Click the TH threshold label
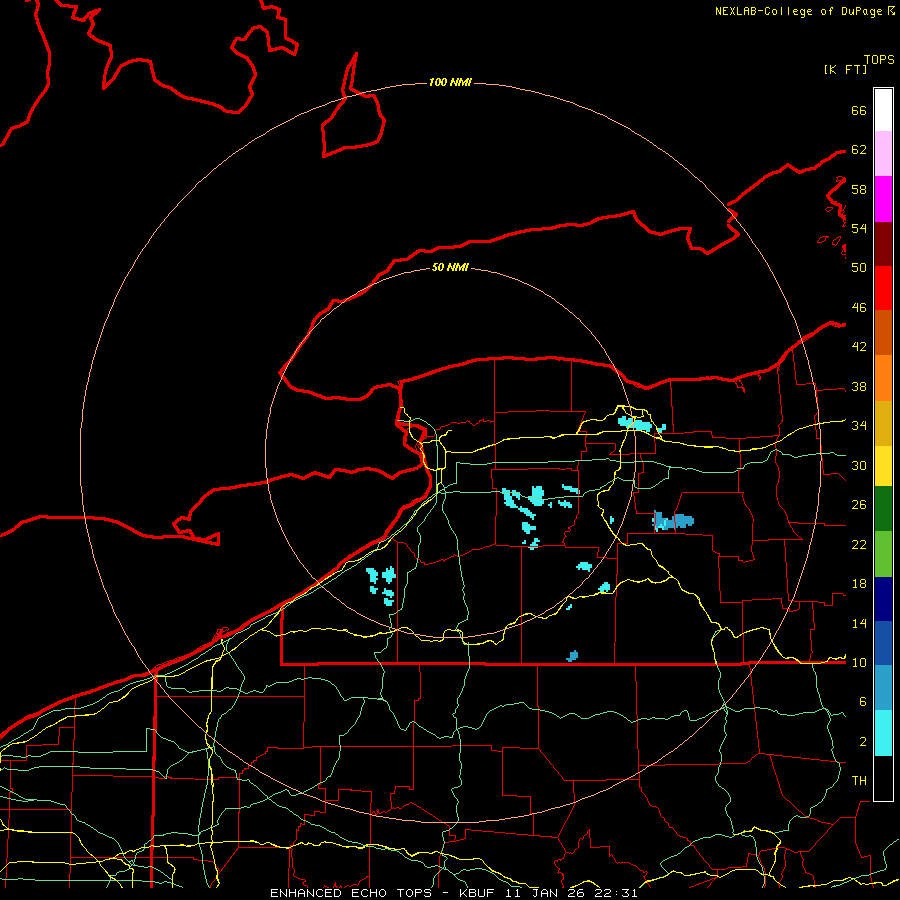 coord(859,781)
